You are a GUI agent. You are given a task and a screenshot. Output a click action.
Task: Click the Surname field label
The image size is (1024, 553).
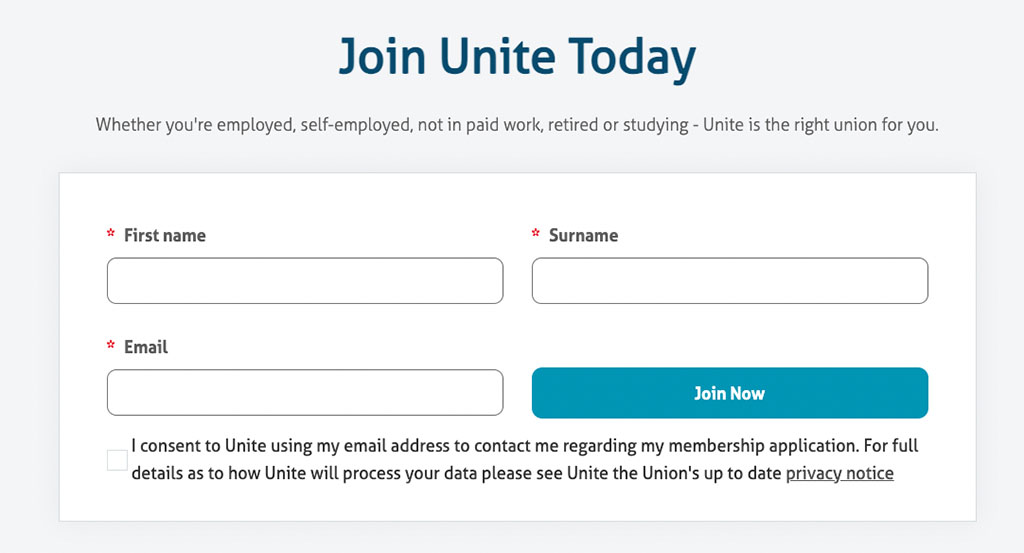click(583, 236)
